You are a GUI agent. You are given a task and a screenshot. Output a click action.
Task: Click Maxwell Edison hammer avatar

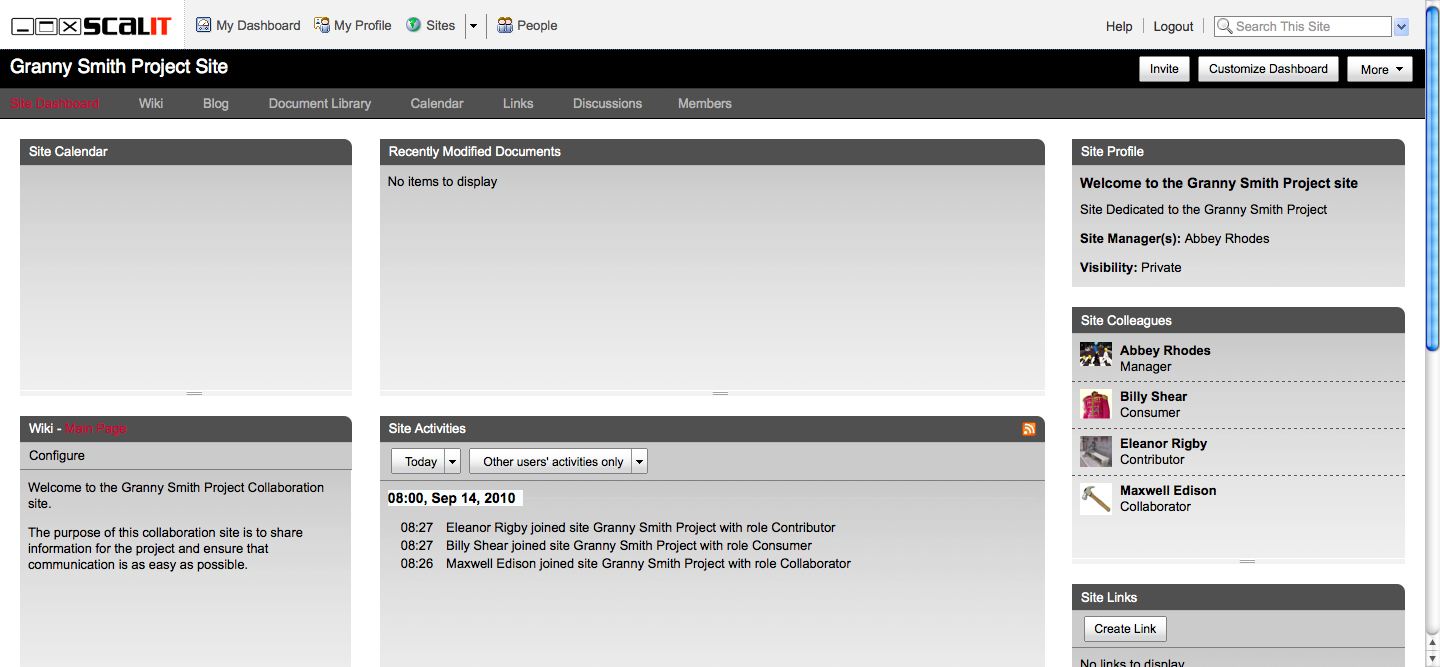(x=1096, y=498)
